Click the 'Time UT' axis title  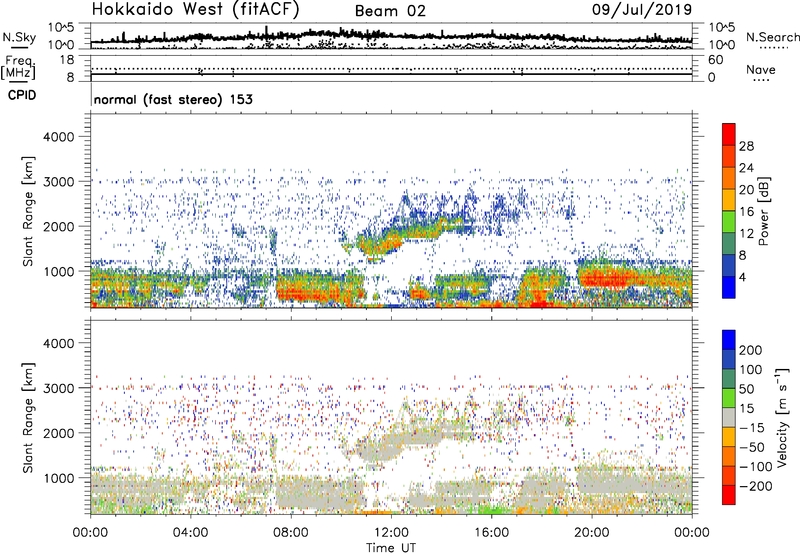point(391,548)
